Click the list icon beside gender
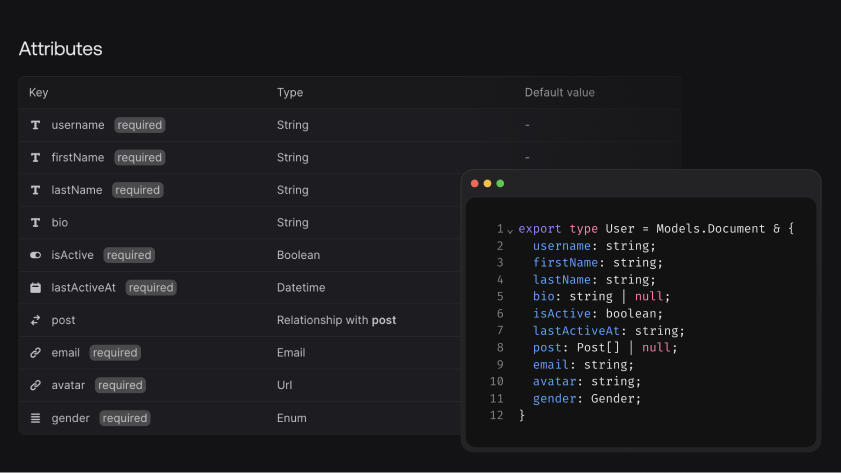This screenshot has height=473, width=841. click(35, 418)
